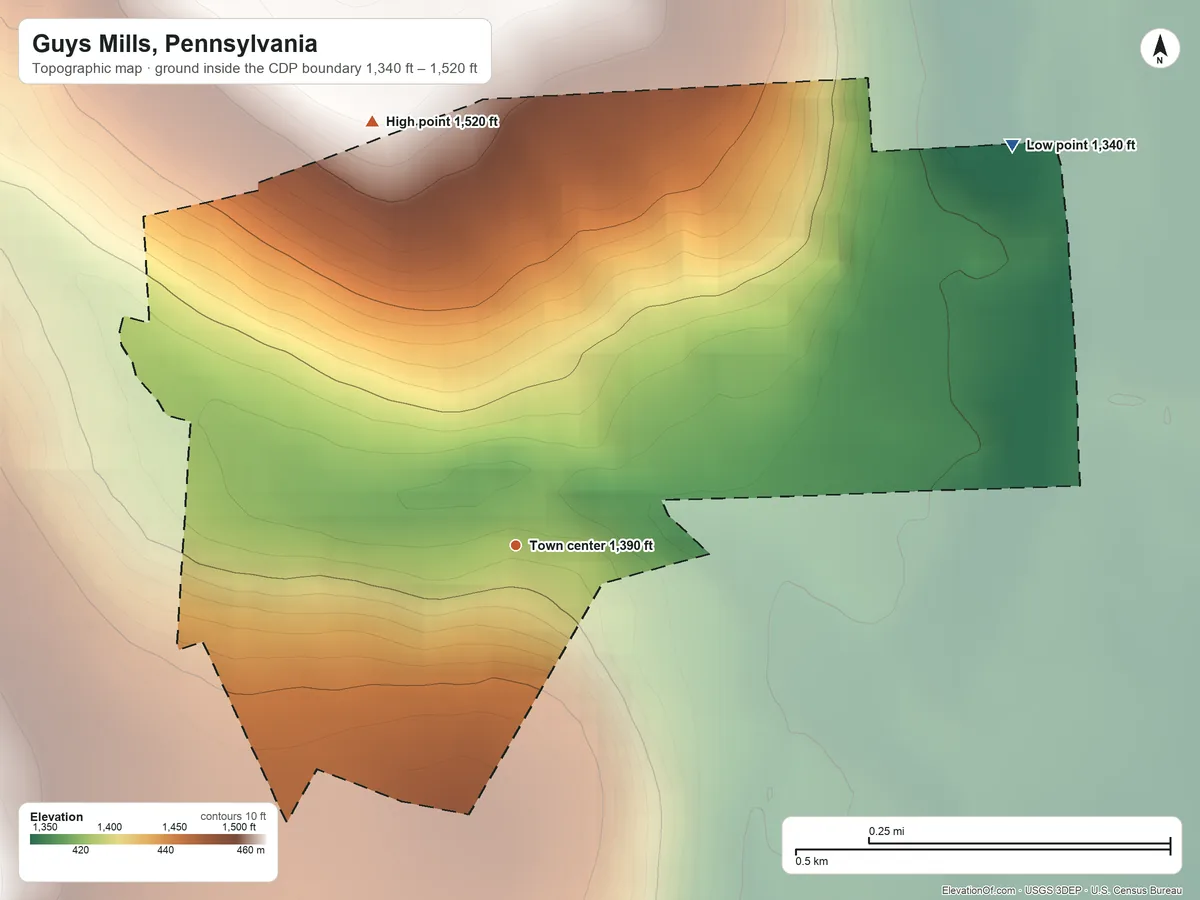Click the 1,400 legend tick label
Viewport: 1200px width, 900px height.
109,827
